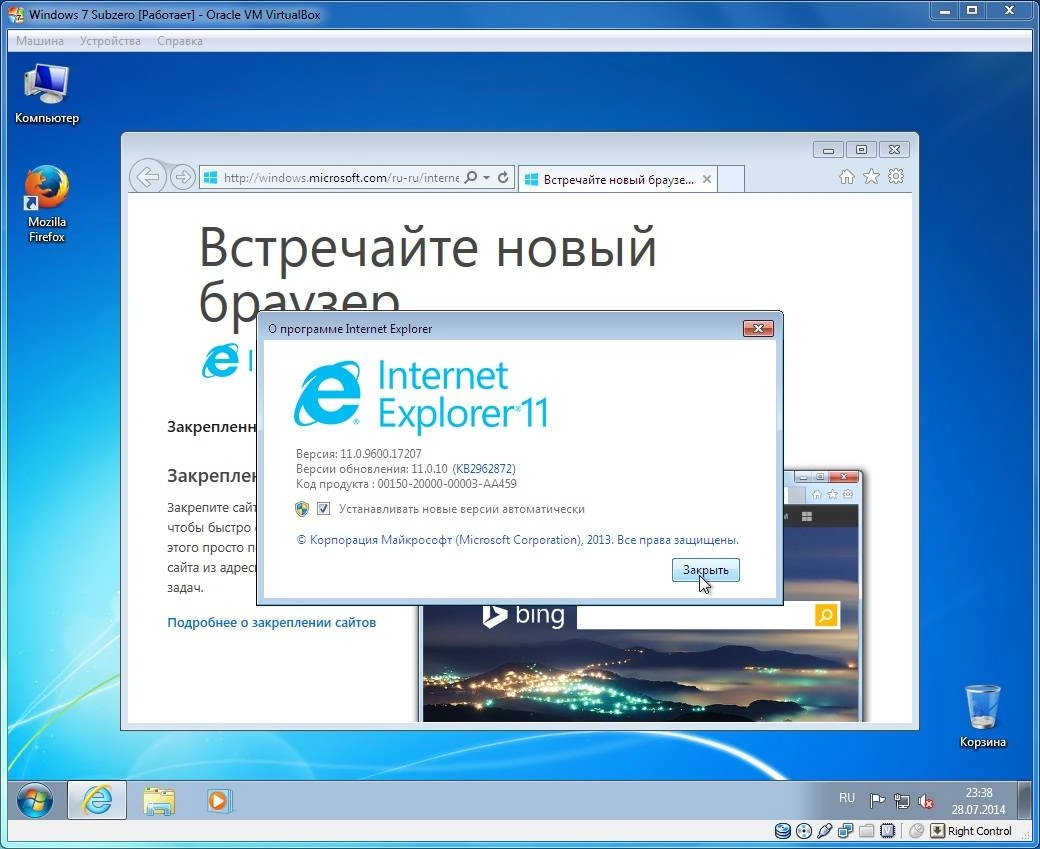Uncheck Устанавливать новые версии автоматически
Viewport: 1040px width, 849px height.
point(323,509)
